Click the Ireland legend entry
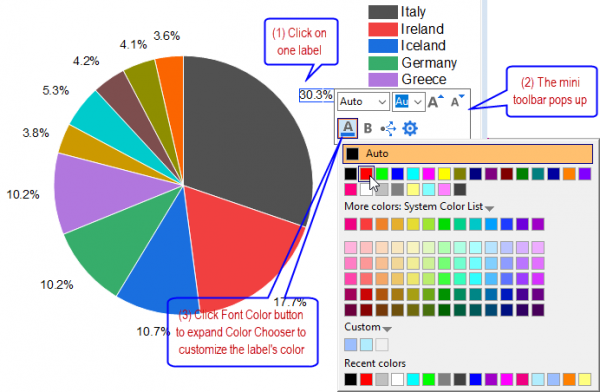600x392 pixels. tap(406, 29)
